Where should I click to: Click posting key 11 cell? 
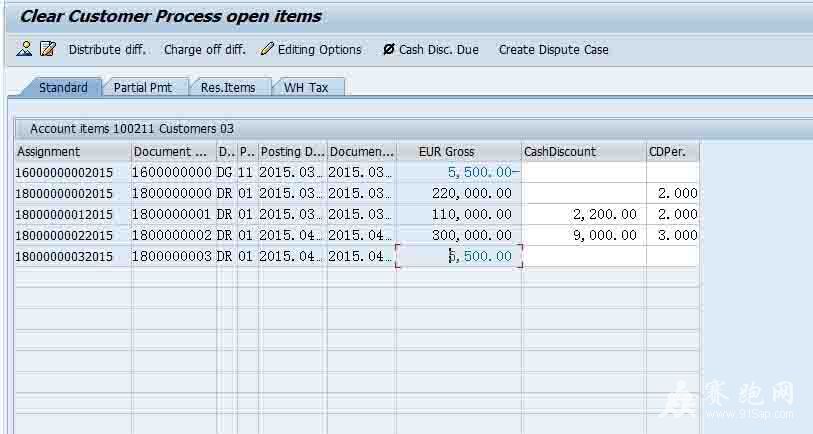tap(245, 172)
